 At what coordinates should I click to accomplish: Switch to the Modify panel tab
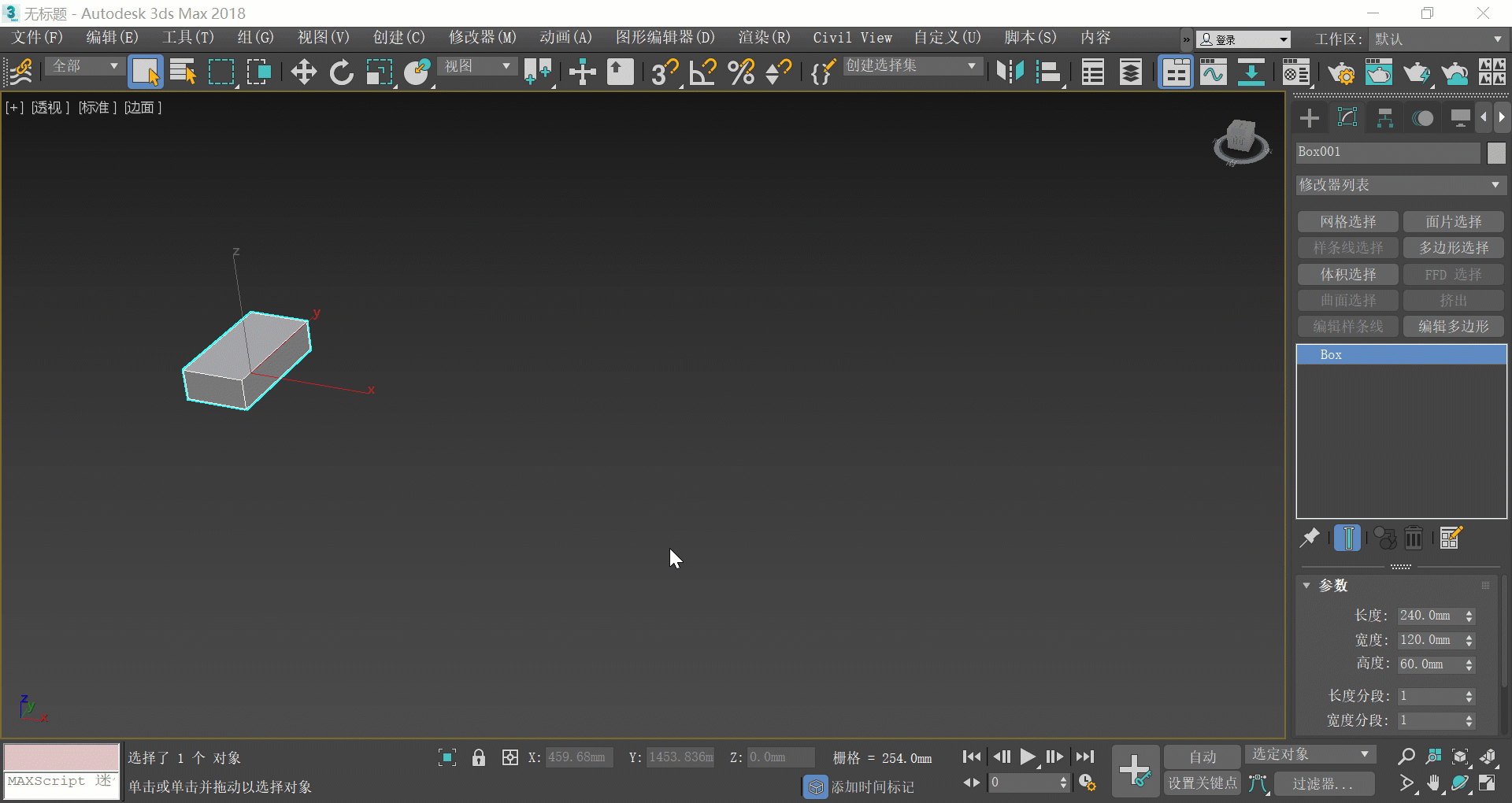coord(1347,118)
